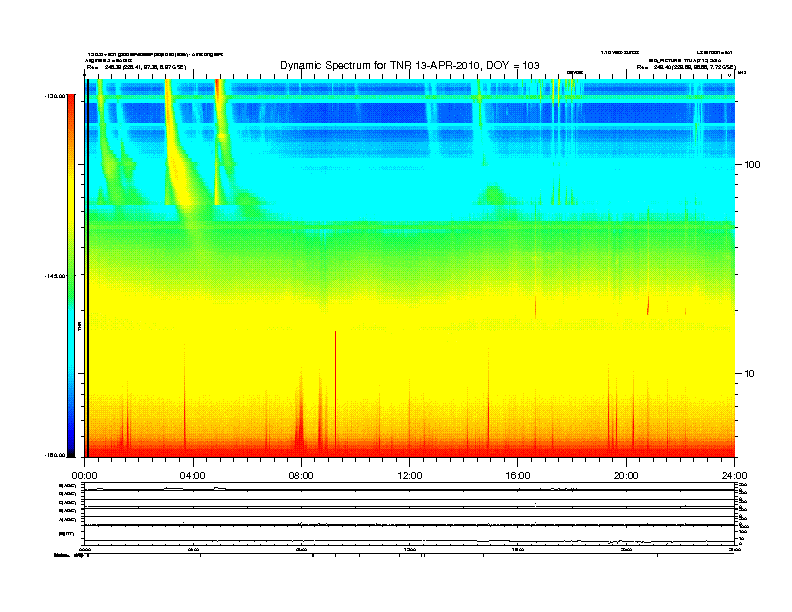Click the 10 frequency axis label
The width and height of the screenshot is (792, 612).
750,374
